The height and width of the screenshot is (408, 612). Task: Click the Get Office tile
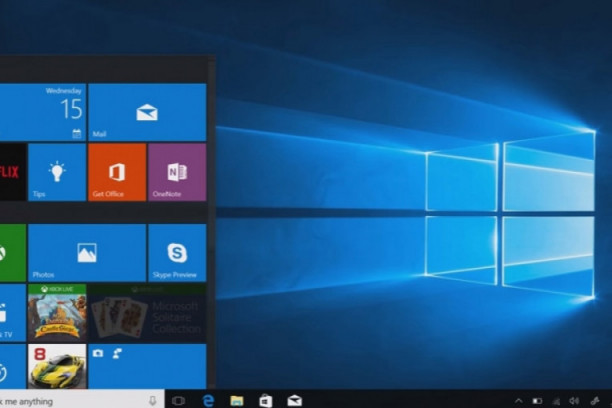tap(117, 172)
